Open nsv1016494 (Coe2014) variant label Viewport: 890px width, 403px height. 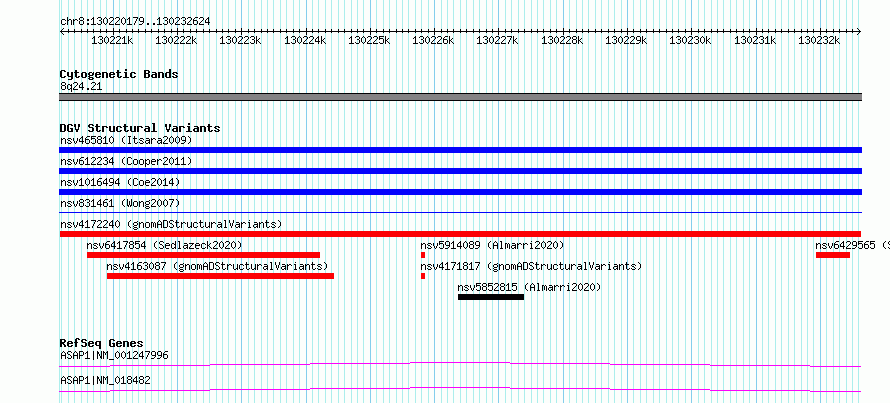120,182
